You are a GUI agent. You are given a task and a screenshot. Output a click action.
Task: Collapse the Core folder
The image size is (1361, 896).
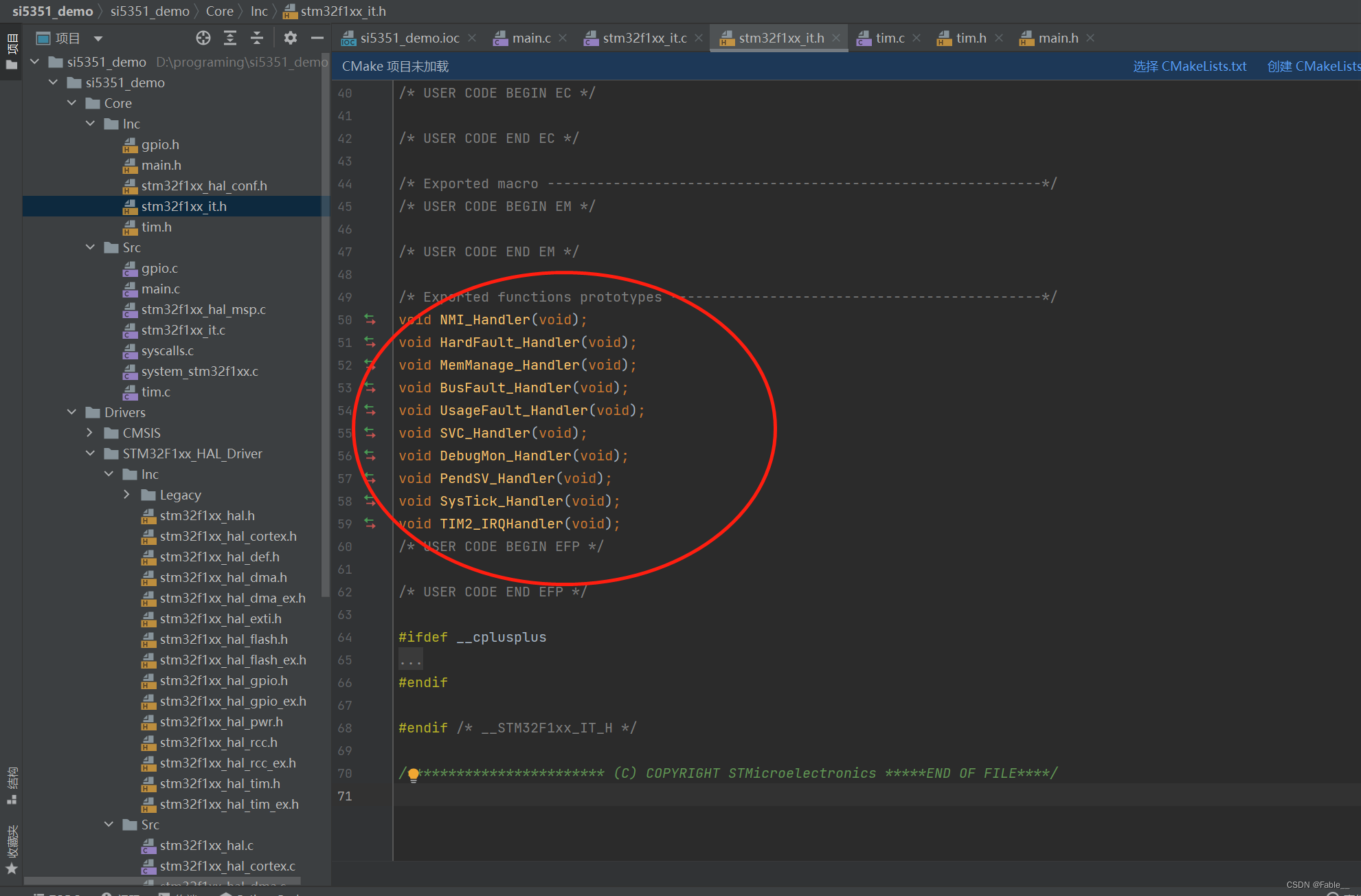71,103
